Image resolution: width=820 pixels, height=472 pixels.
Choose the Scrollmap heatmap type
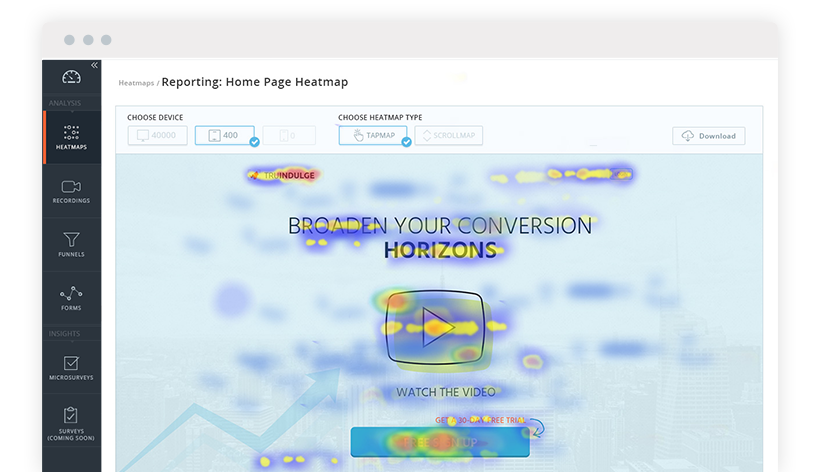click(449, 135)
